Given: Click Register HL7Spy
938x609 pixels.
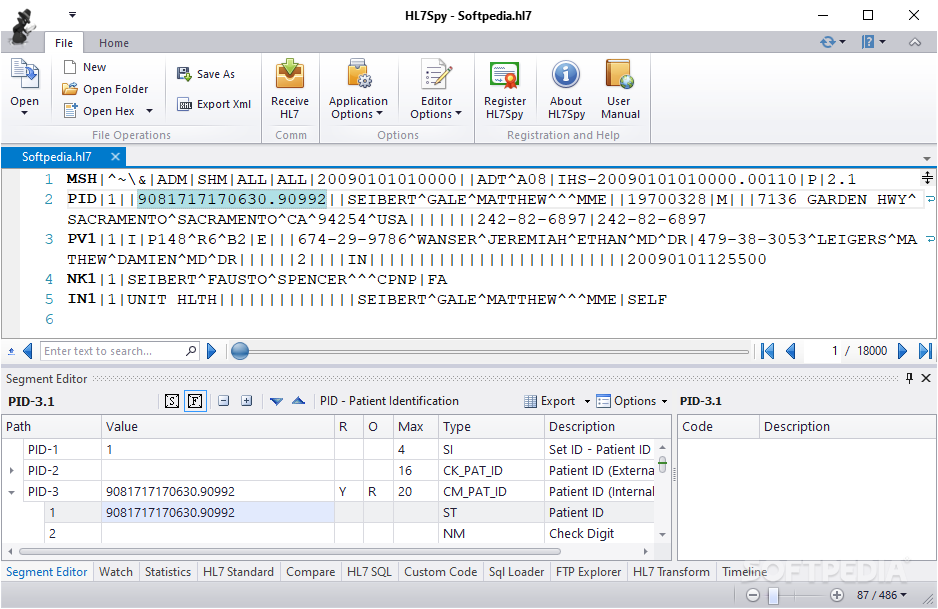Looking at the screenshot, I should [x=505, y=89].
